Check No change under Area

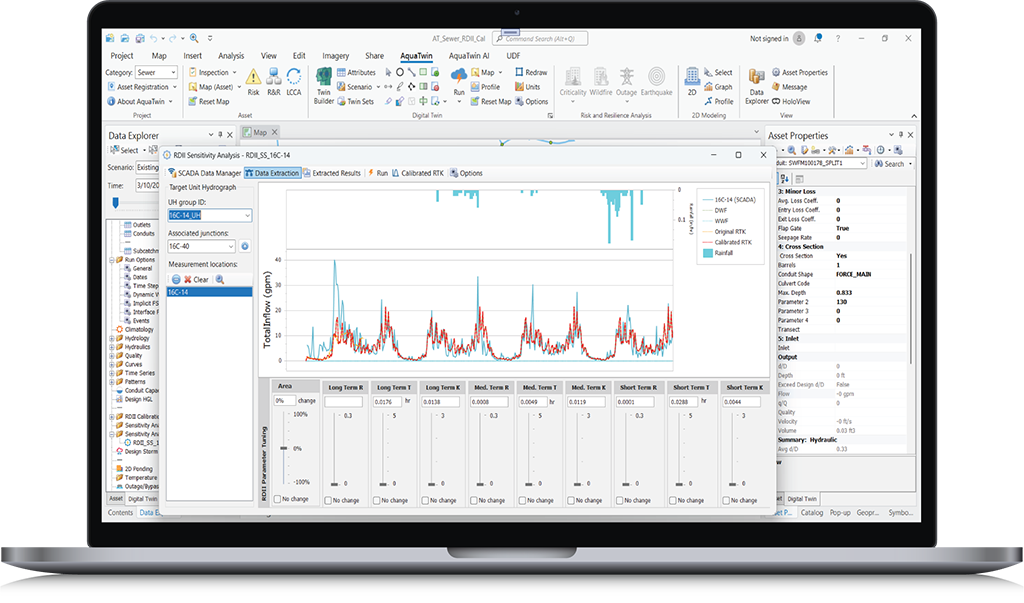coord(277,498)
